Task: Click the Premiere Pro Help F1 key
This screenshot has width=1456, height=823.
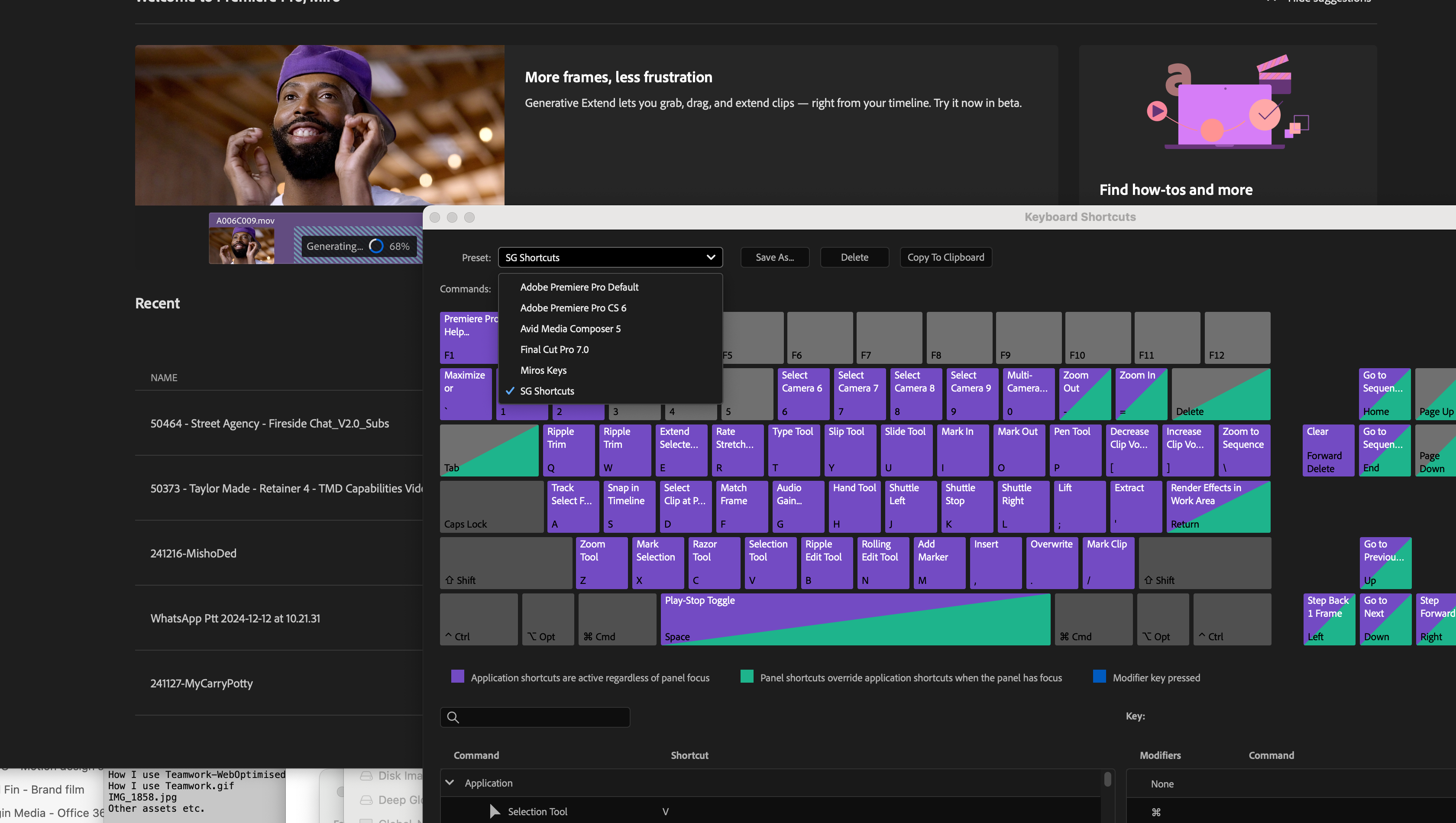Action: pyautogui.click(x=469, y=337)
